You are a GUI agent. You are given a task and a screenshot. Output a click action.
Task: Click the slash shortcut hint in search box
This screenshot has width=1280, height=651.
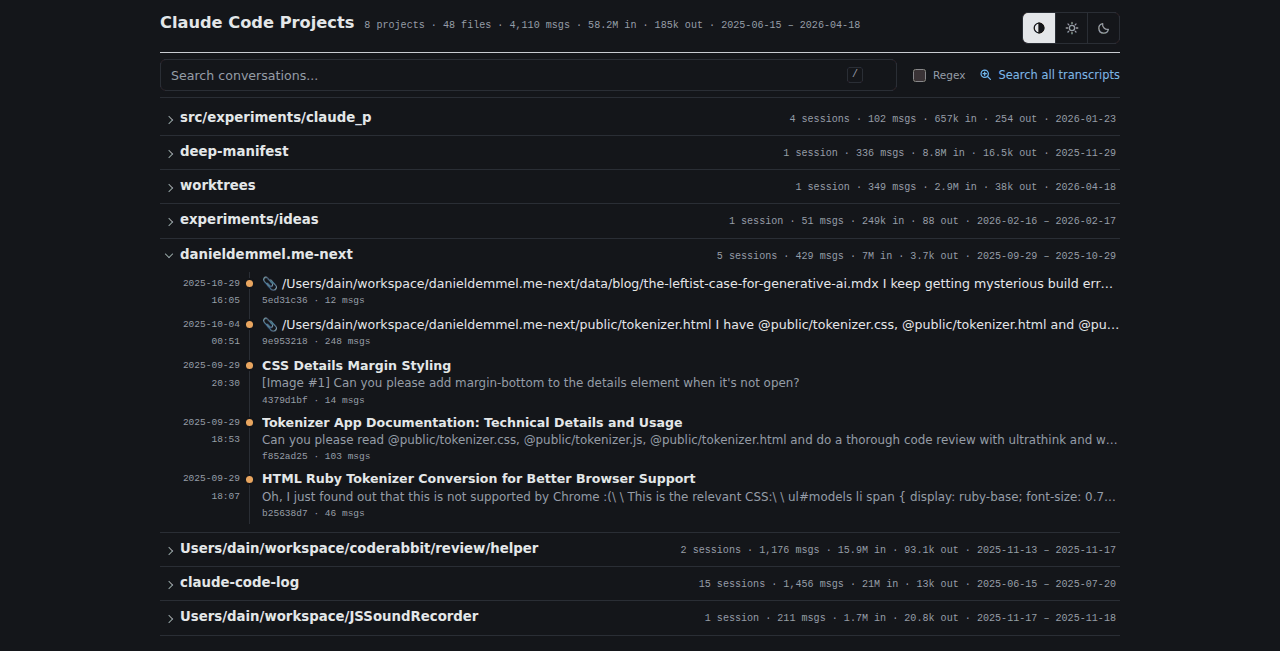855,74
